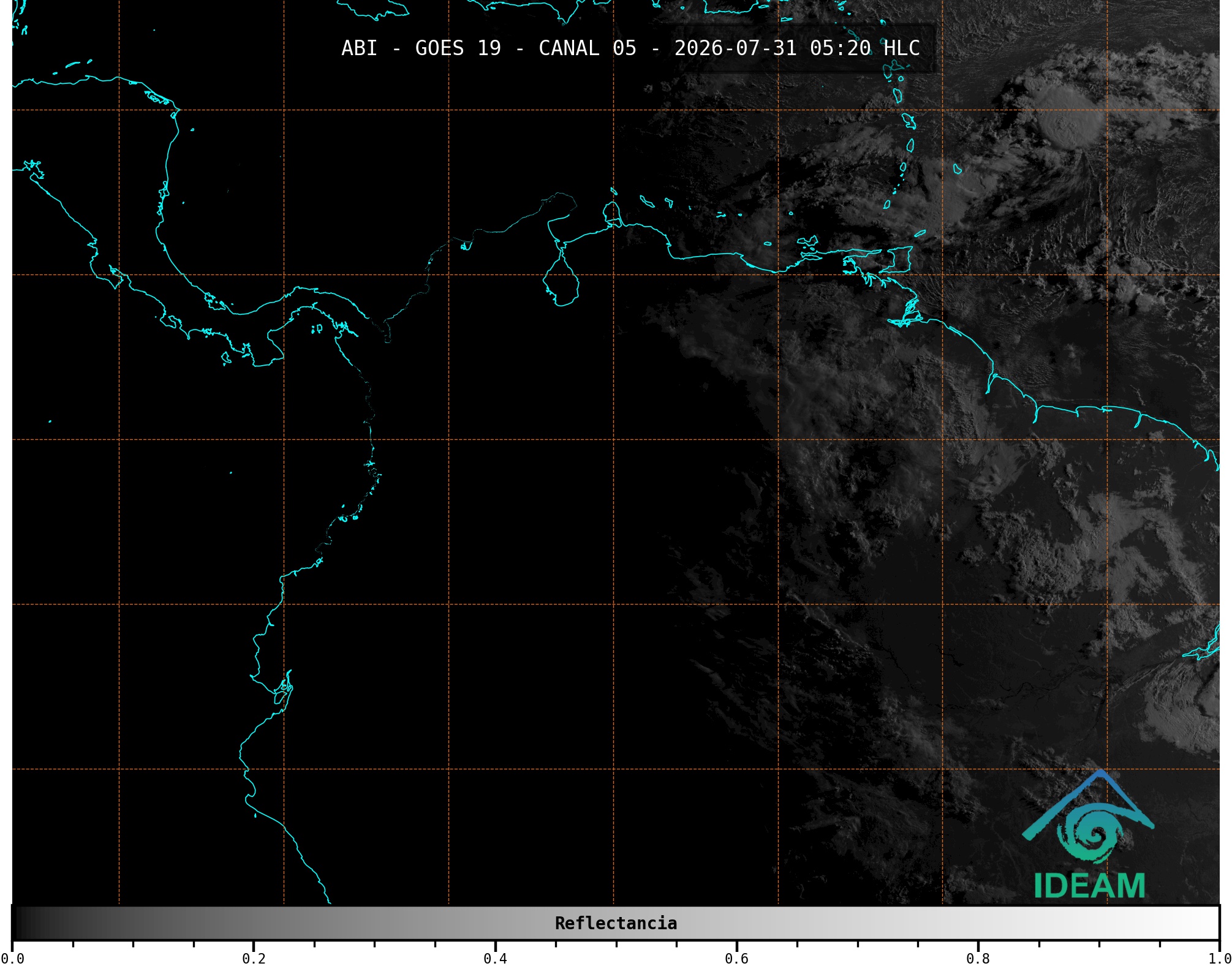Viewport: 1232px width, 966px height.
Task: Click the 0.6 colorbar tick label
Action: [736, 959]
